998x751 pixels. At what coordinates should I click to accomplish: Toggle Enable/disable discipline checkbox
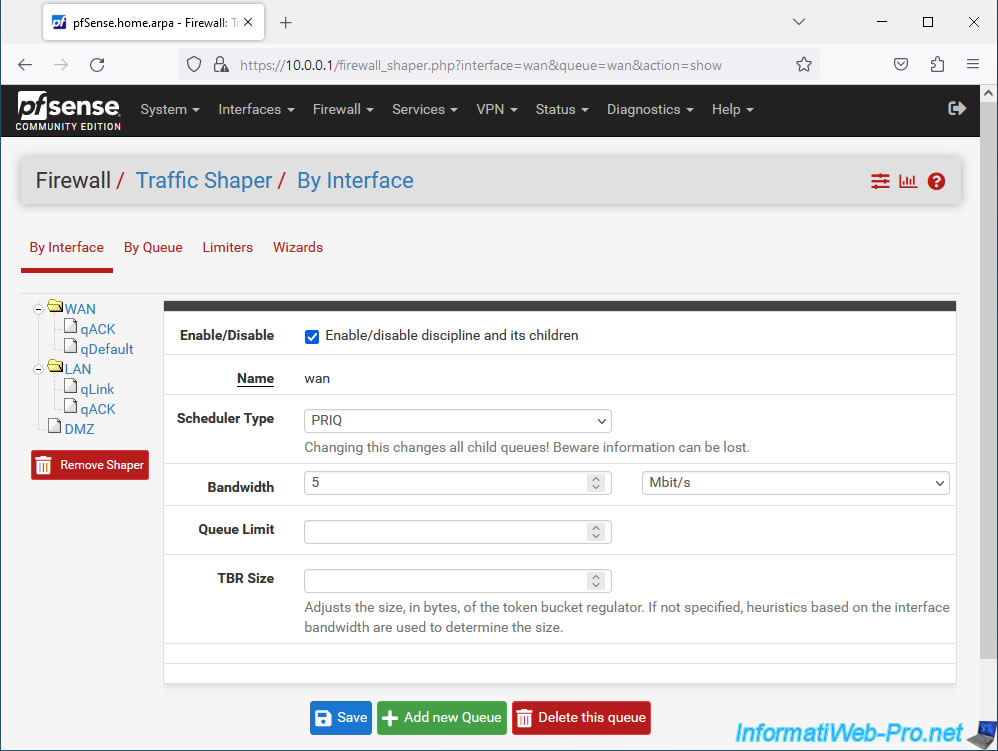(312, 337)
